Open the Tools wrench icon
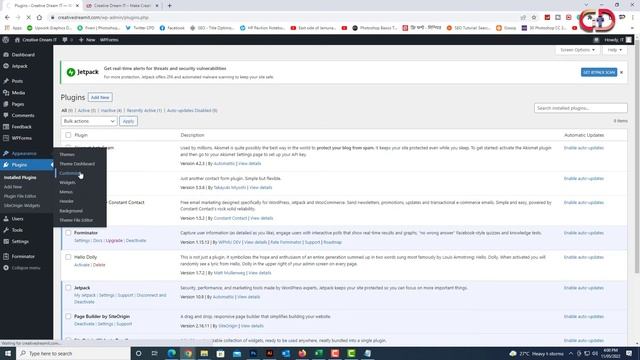The image size is (640, 360). (6, 230)
